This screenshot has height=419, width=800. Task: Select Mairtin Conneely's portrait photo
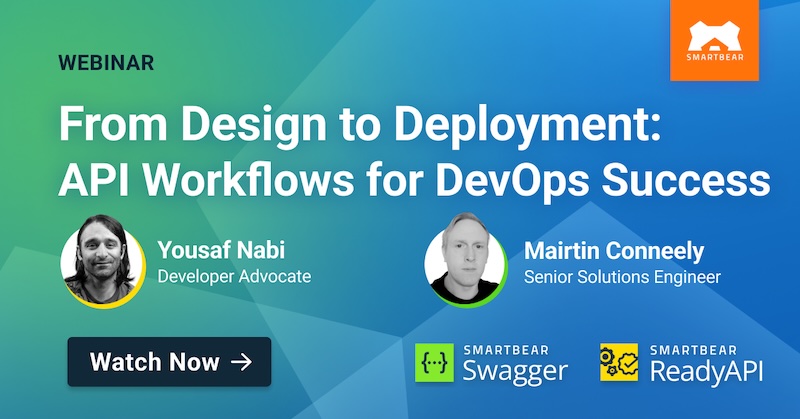[x=466, y=260]
